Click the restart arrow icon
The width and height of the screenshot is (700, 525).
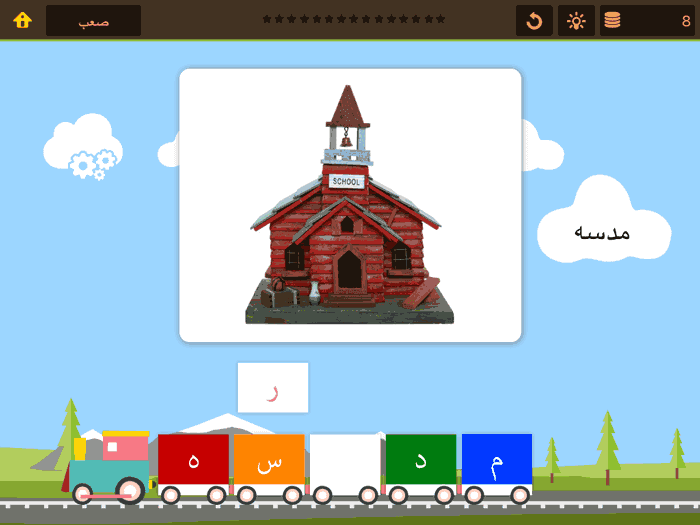coord(534,20)
